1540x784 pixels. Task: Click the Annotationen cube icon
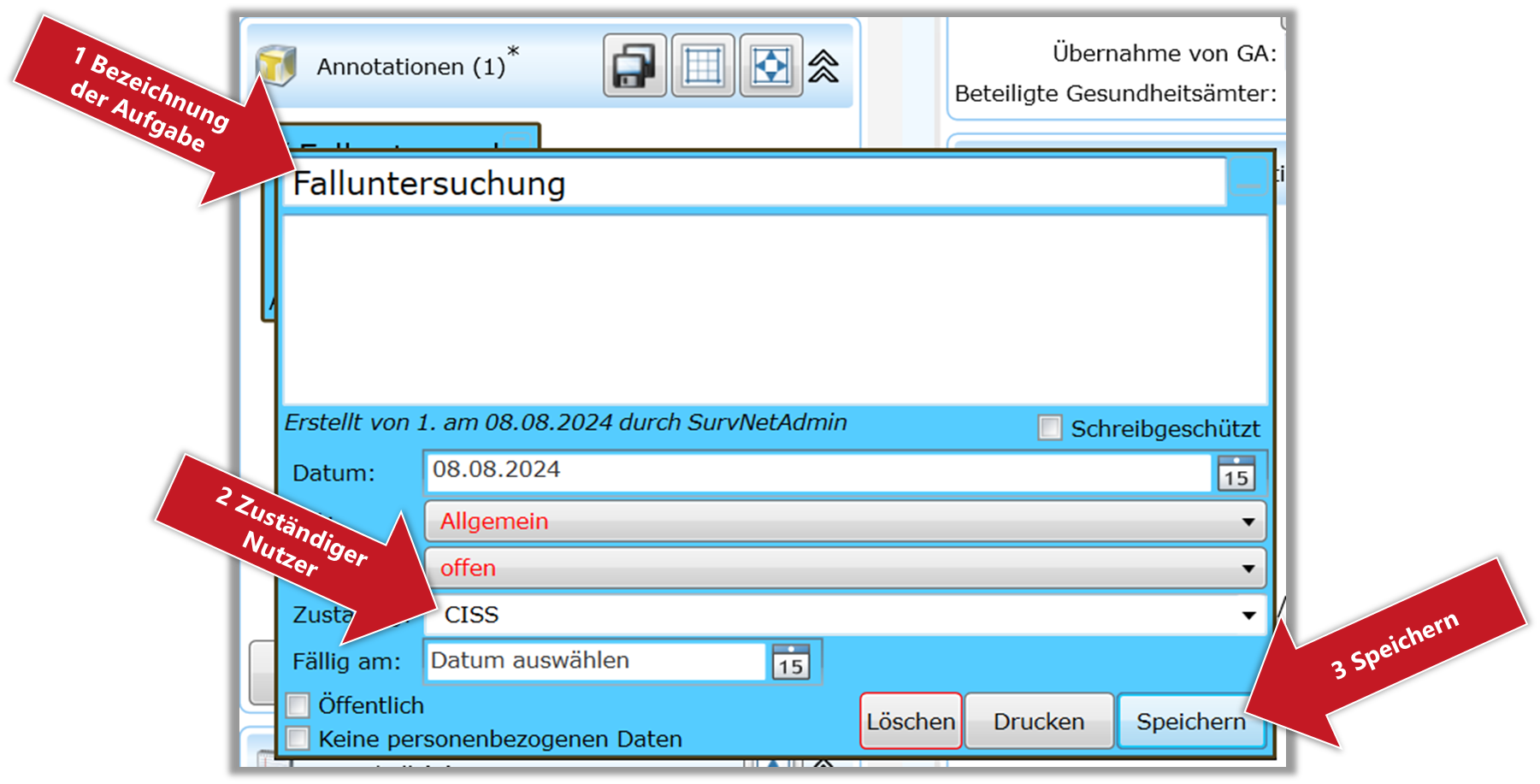click(x=276, y=66)
